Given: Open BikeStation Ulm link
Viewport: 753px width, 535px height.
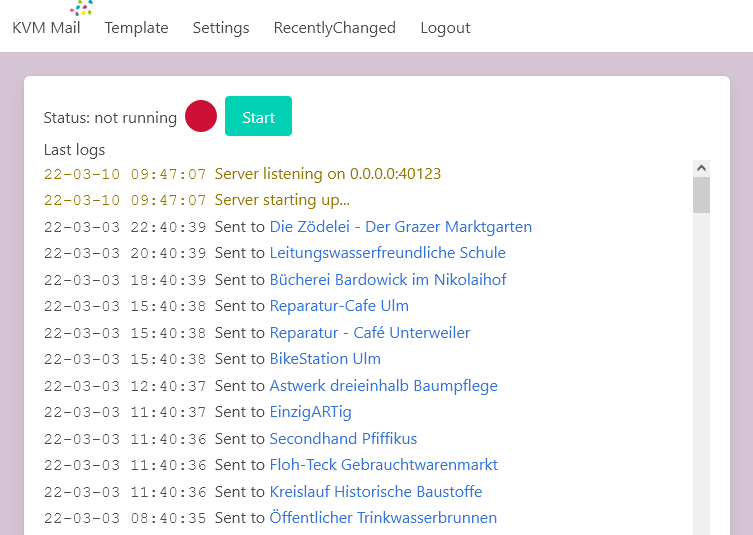Looking at the screenshot, I should 325,359.
